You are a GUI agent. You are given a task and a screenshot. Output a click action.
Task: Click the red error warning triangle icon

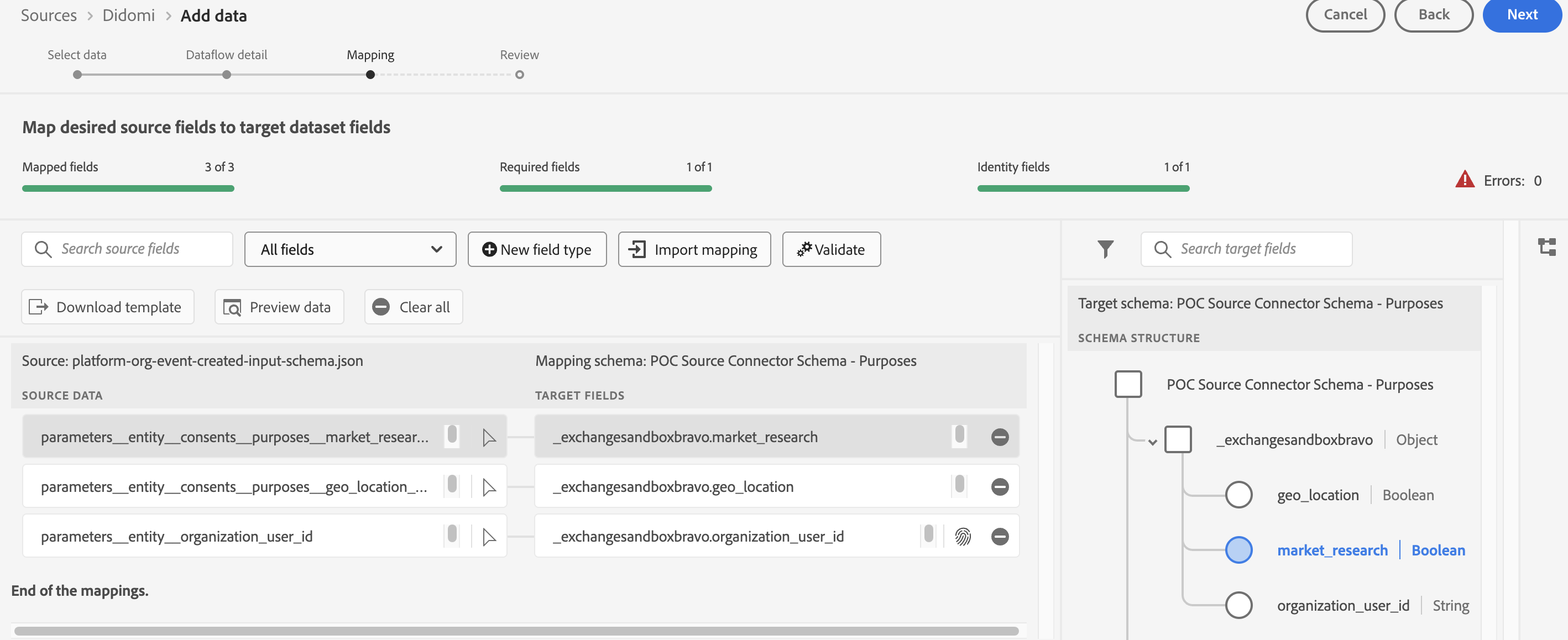tap(1464, 180)
